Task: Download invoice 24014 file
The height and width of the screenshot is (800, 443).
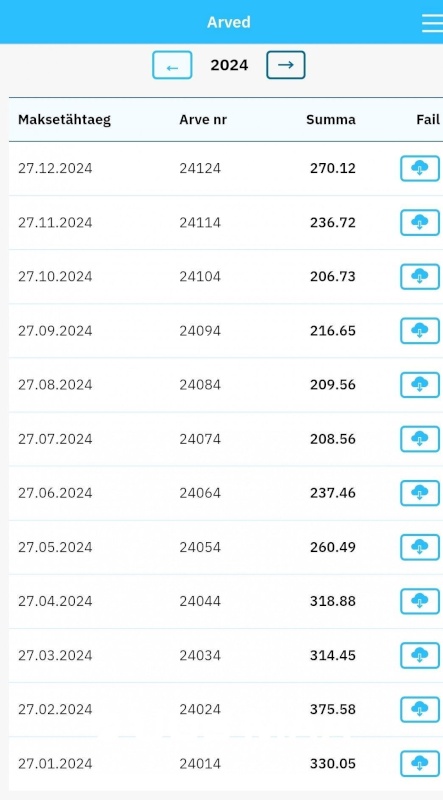Action: tap(420, 763)
